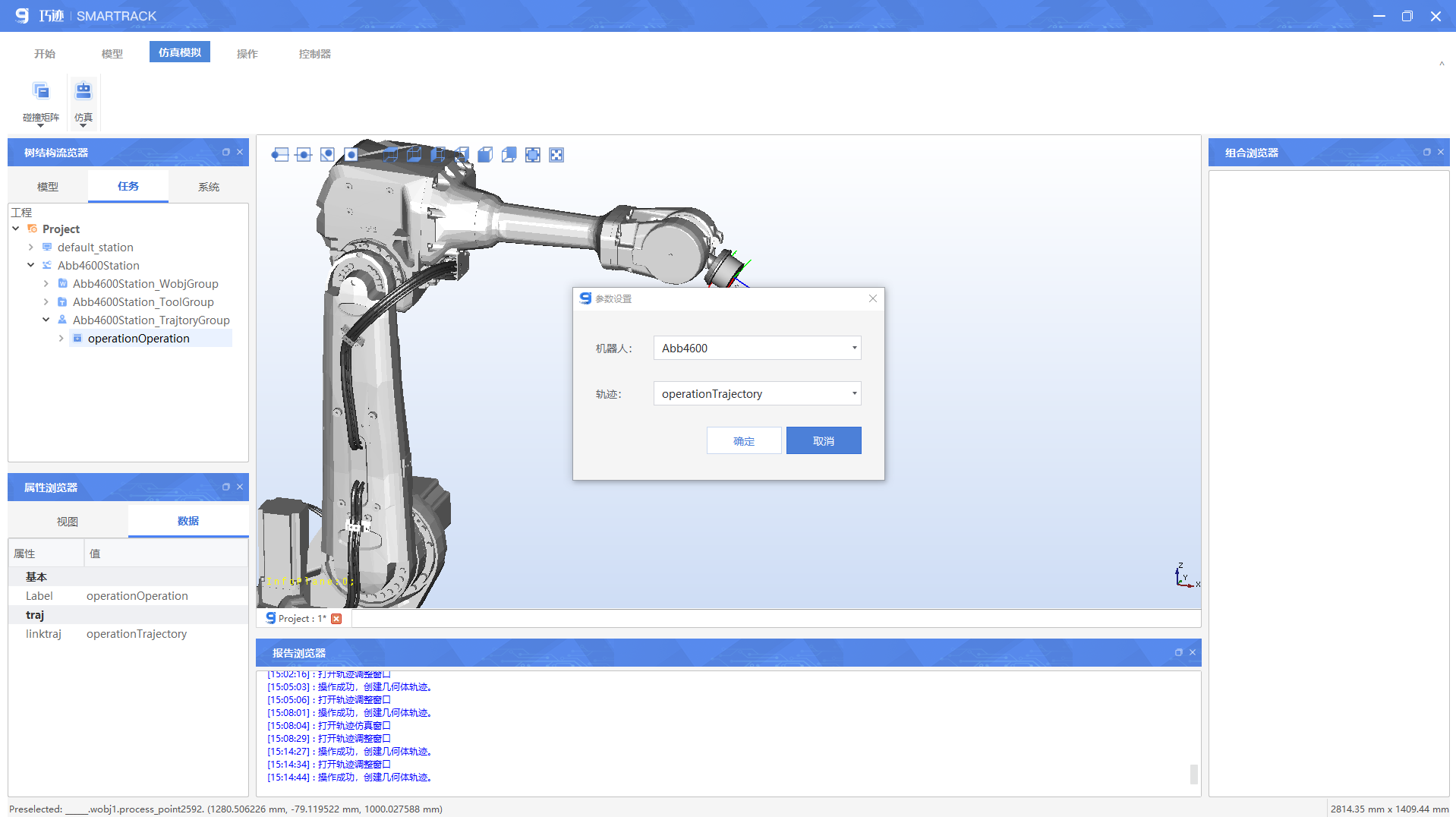Click the fullscreen expand icon in viewport toolbar
1456x817 pixels.
click(x=556, y=155)
